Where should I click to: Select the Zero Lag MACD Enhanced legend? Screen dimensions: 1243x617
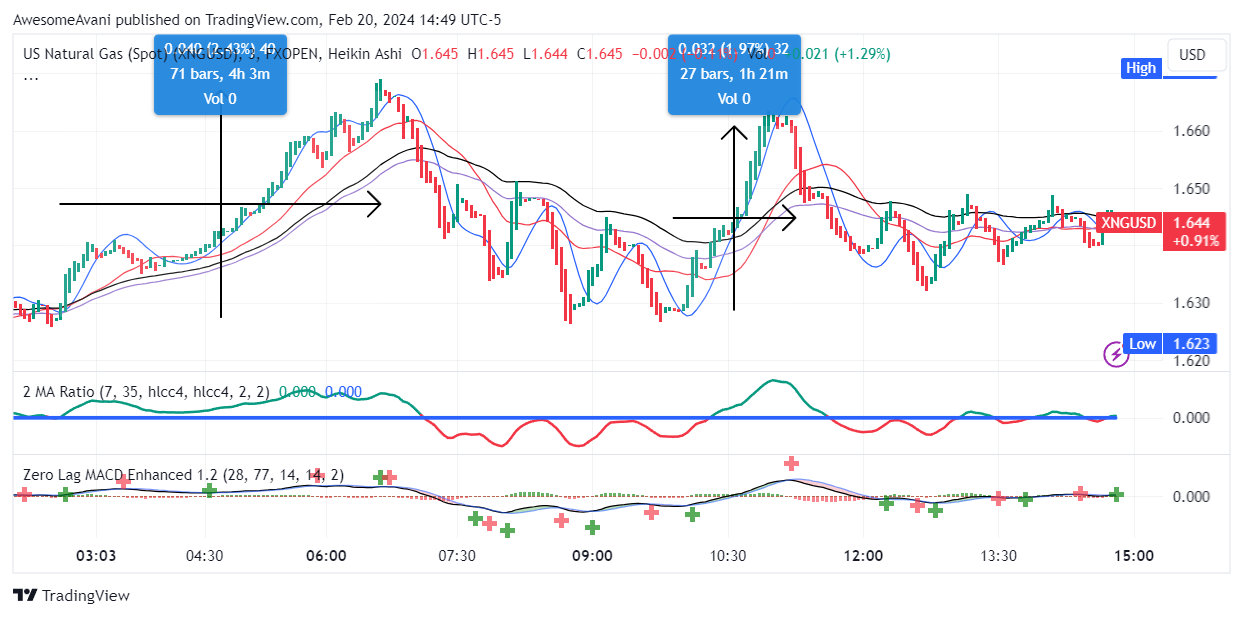point(183,475)
